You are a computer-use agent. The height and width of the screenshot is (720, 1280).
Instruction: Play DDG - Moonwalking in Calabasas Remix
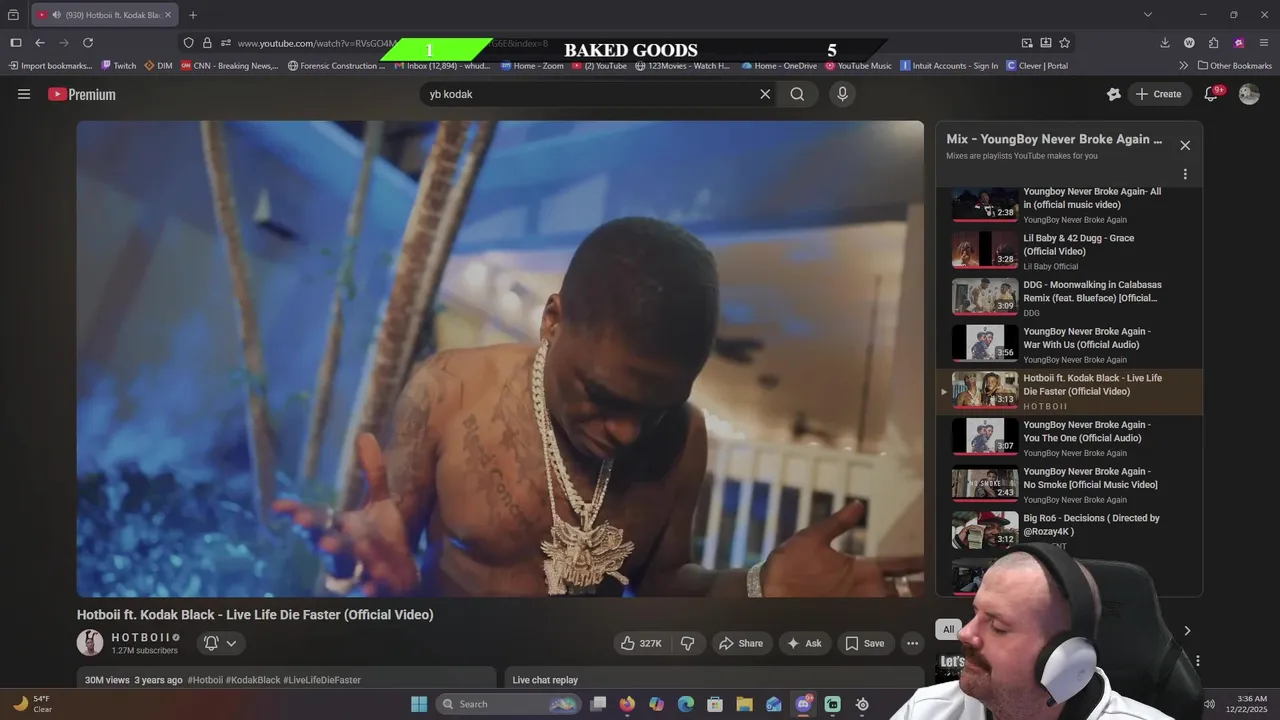(1069, 298)
